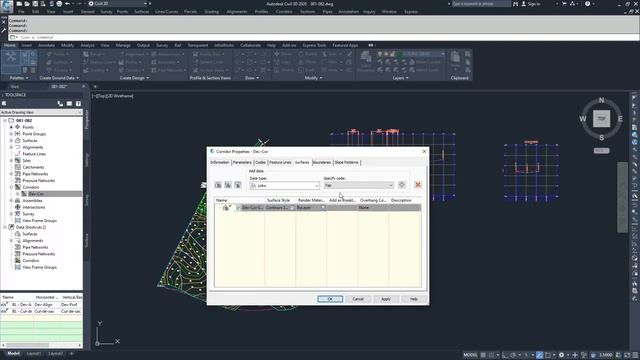Expand the Create Design panel dropdown

click(134, 78)
